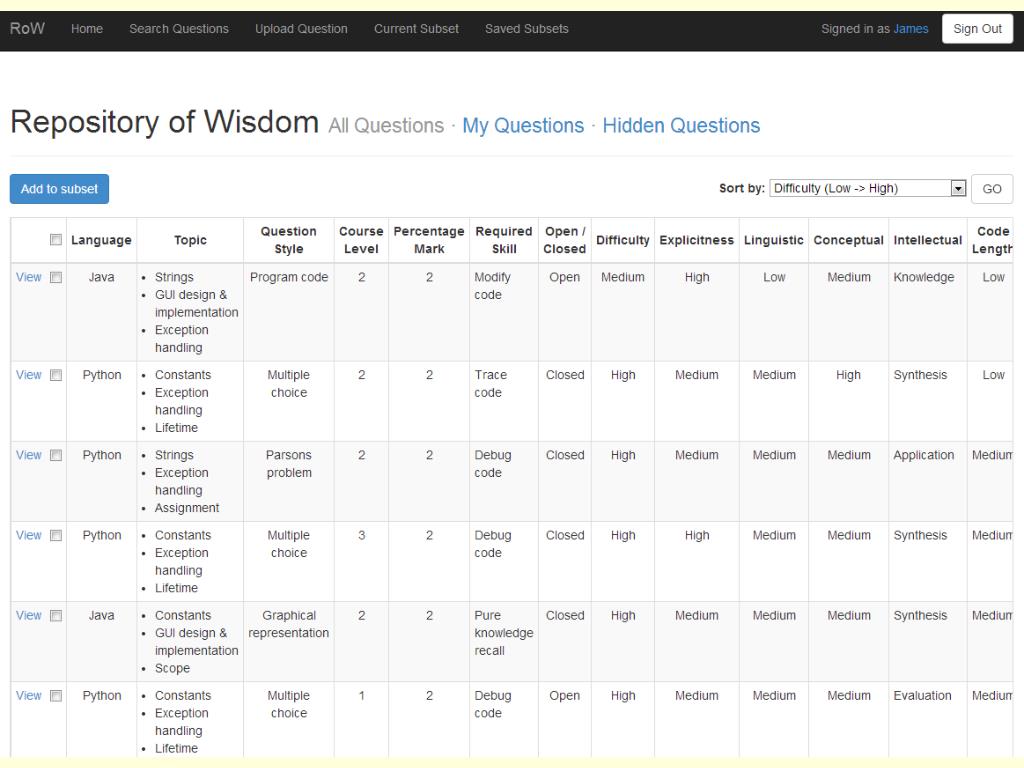Open Search Questions in the navbar
Image resolution: width=1024 pixels, height=768 pixels.
[179, 29]
